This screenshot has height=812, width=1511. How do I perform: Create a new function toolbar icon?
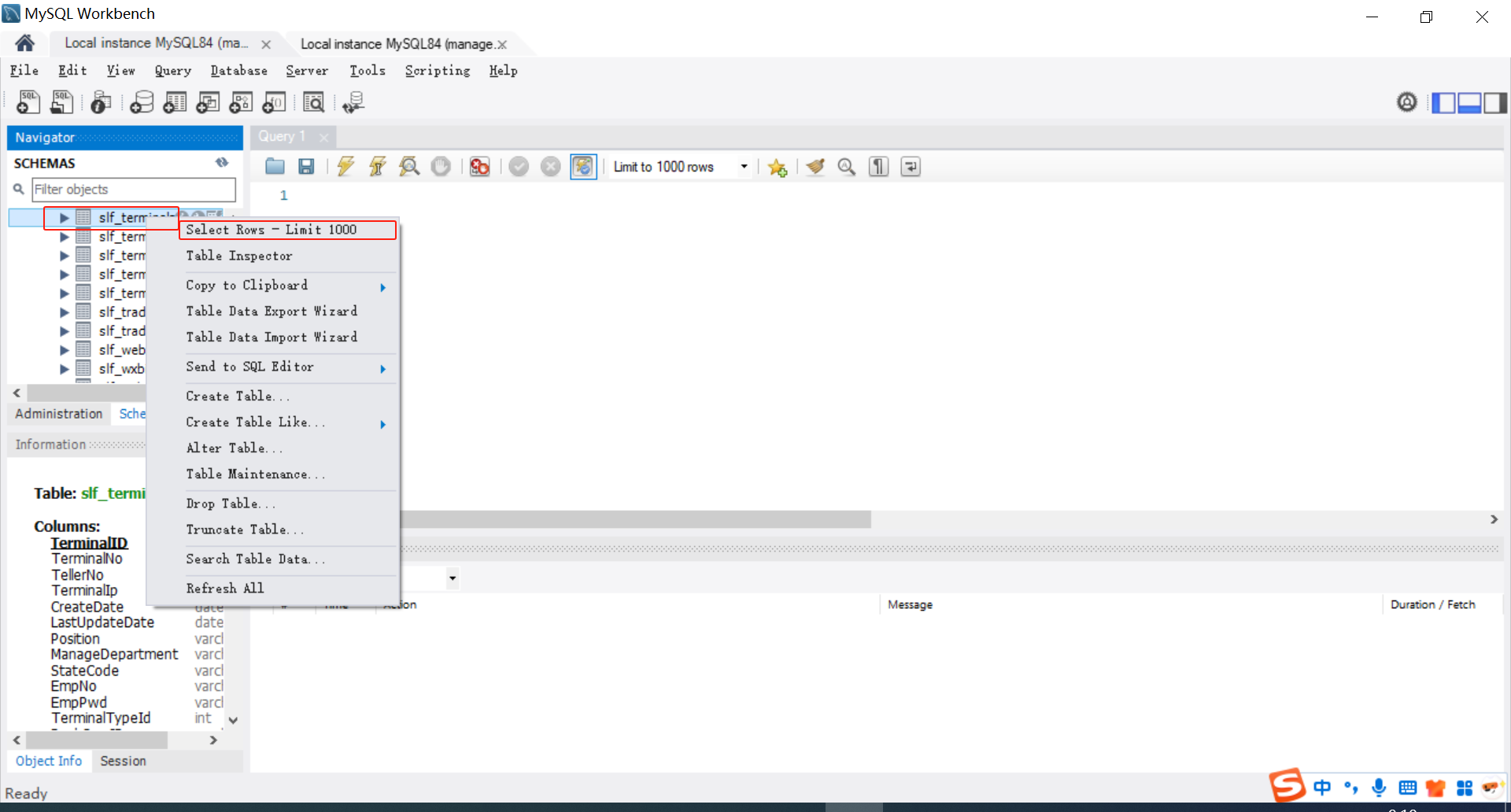coord(274,102)
